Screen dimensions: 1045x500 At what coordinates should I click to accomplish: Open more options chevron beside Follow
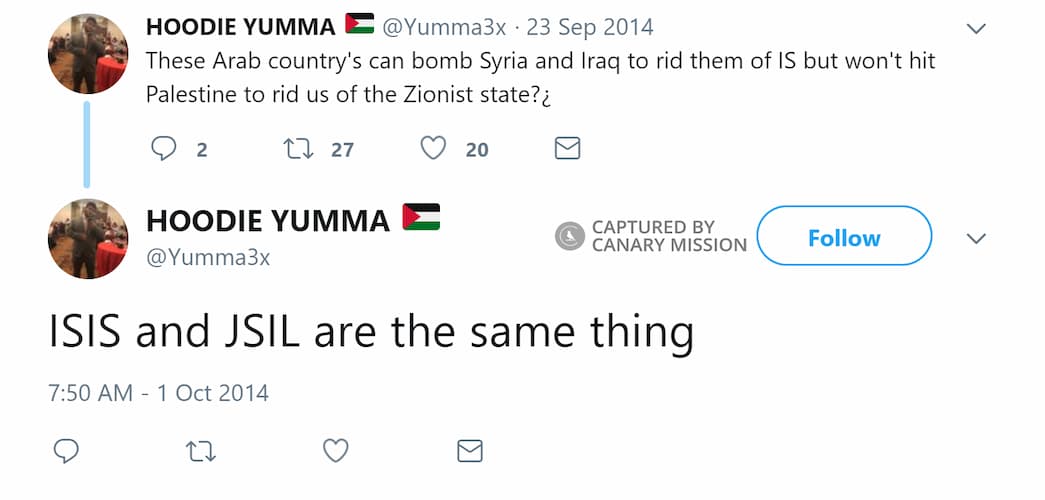[x=977, y=238]
